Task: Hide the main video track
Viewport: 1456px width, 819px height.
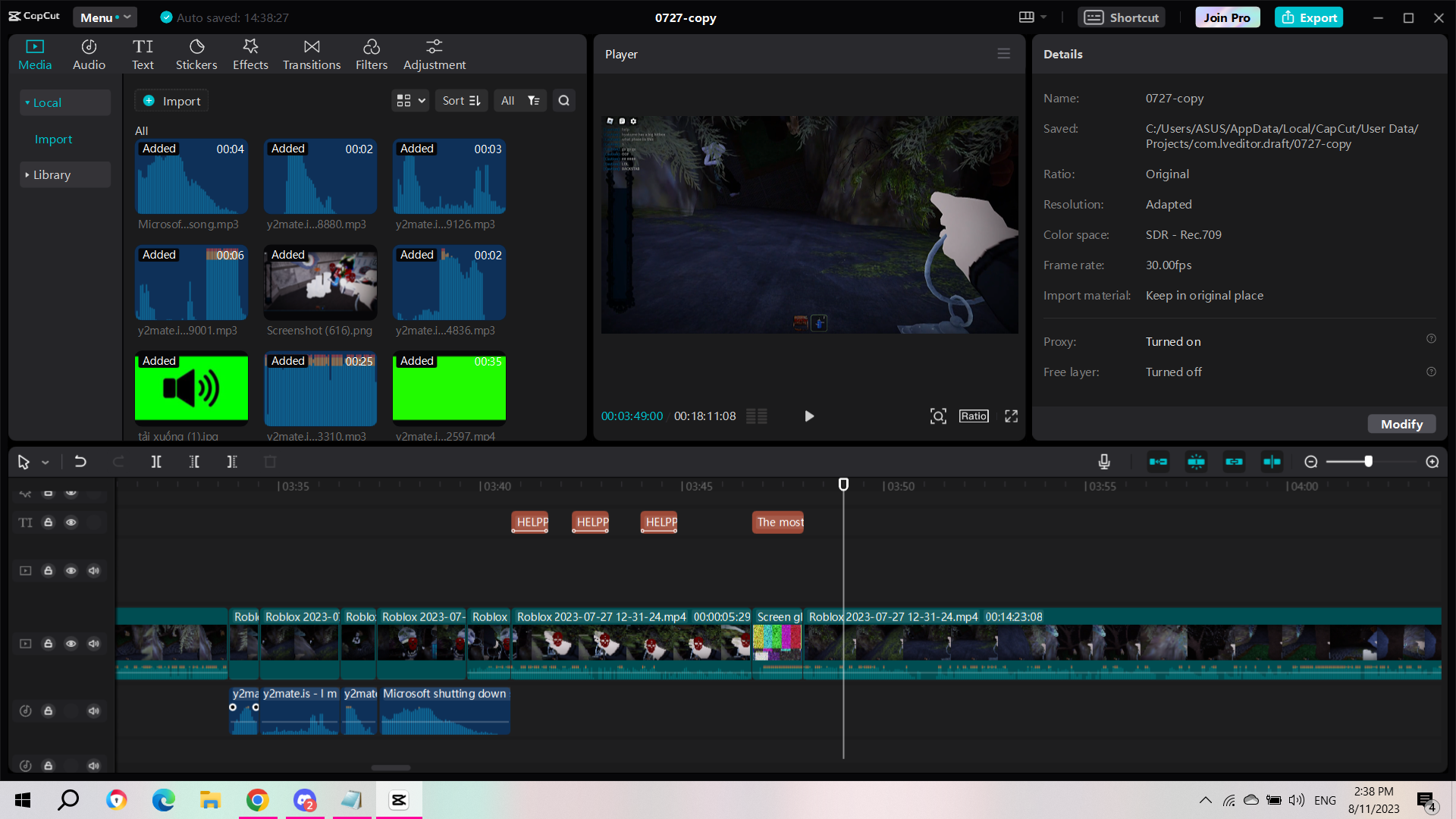Action: 71,644
